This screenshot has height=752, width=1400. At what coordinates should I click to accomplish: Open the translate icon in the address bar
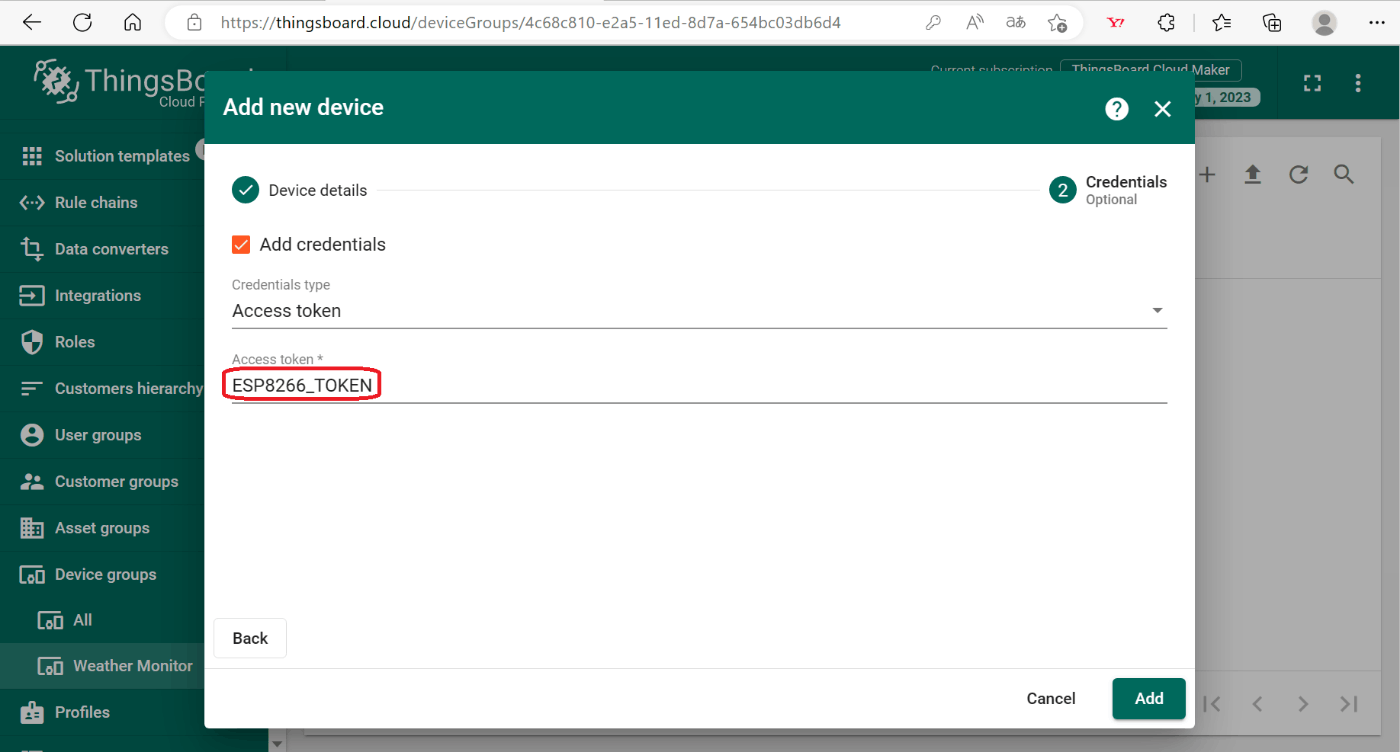1015,22
